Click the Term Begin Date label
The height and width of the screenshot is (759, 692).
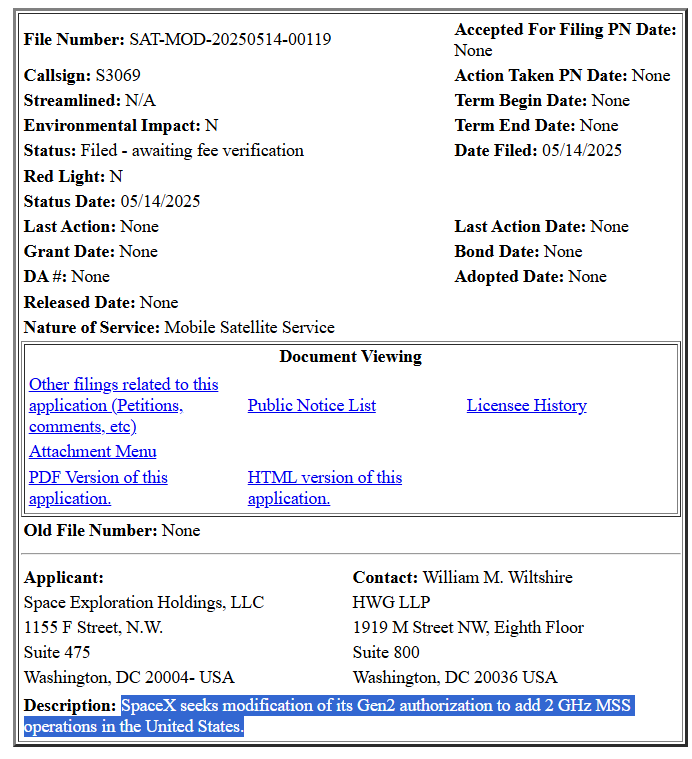pos(521,100)
